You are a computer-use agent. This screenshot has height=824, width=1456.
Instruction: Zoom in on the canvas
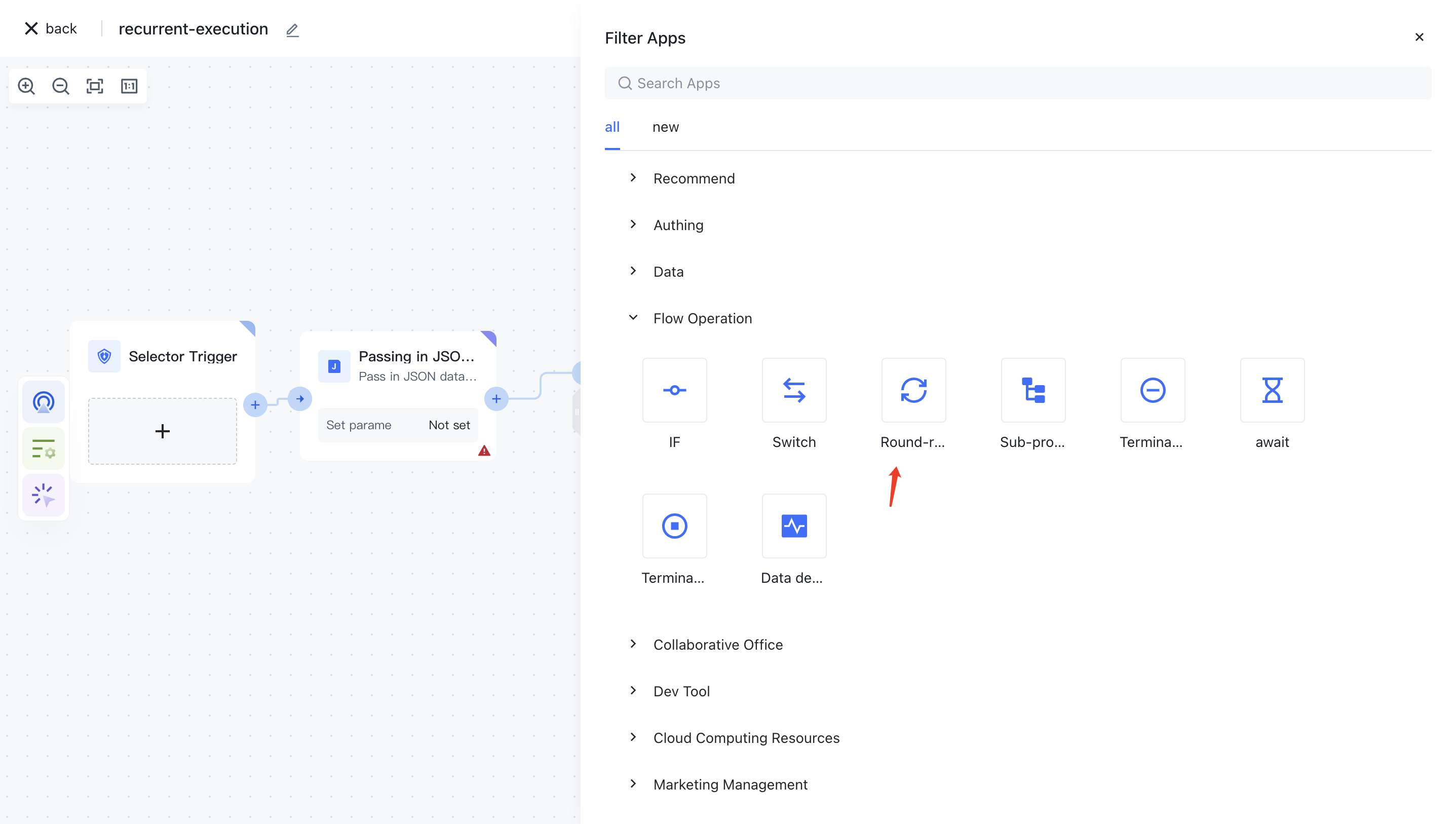[x=26, y=86]
